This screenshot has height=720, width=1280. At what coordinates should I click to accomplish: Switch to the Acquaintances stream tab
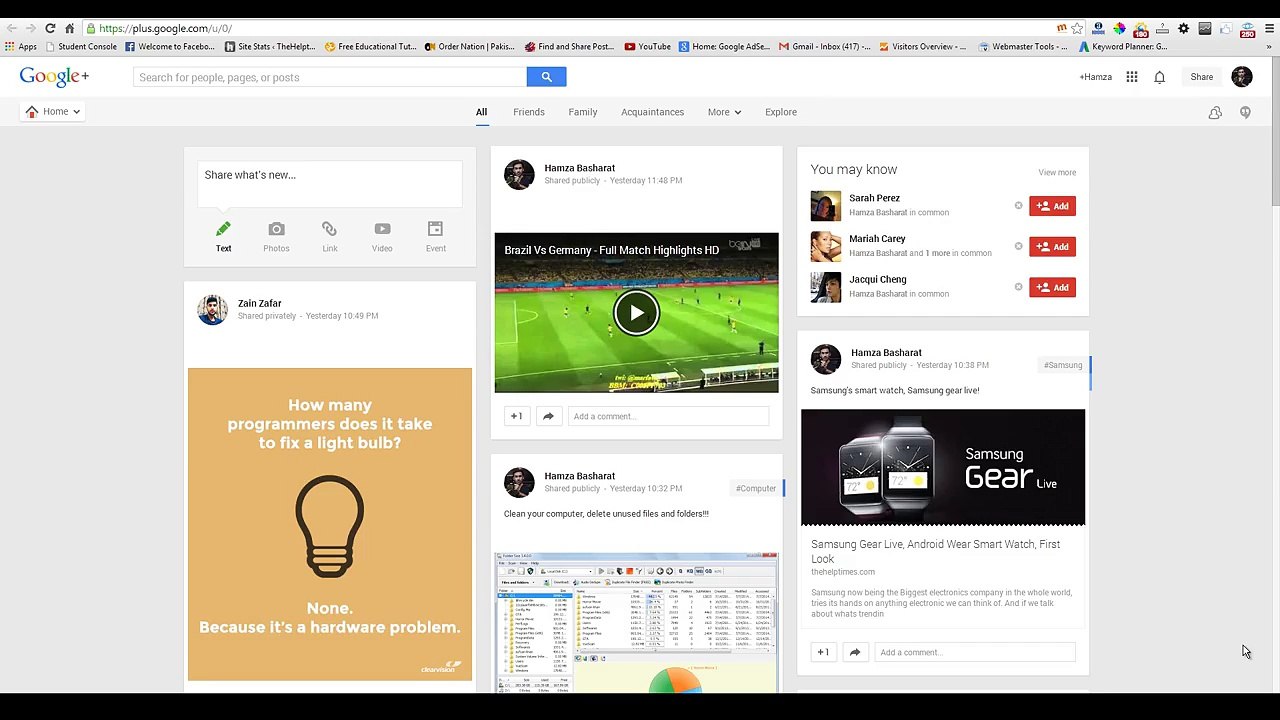pos(652,112)
